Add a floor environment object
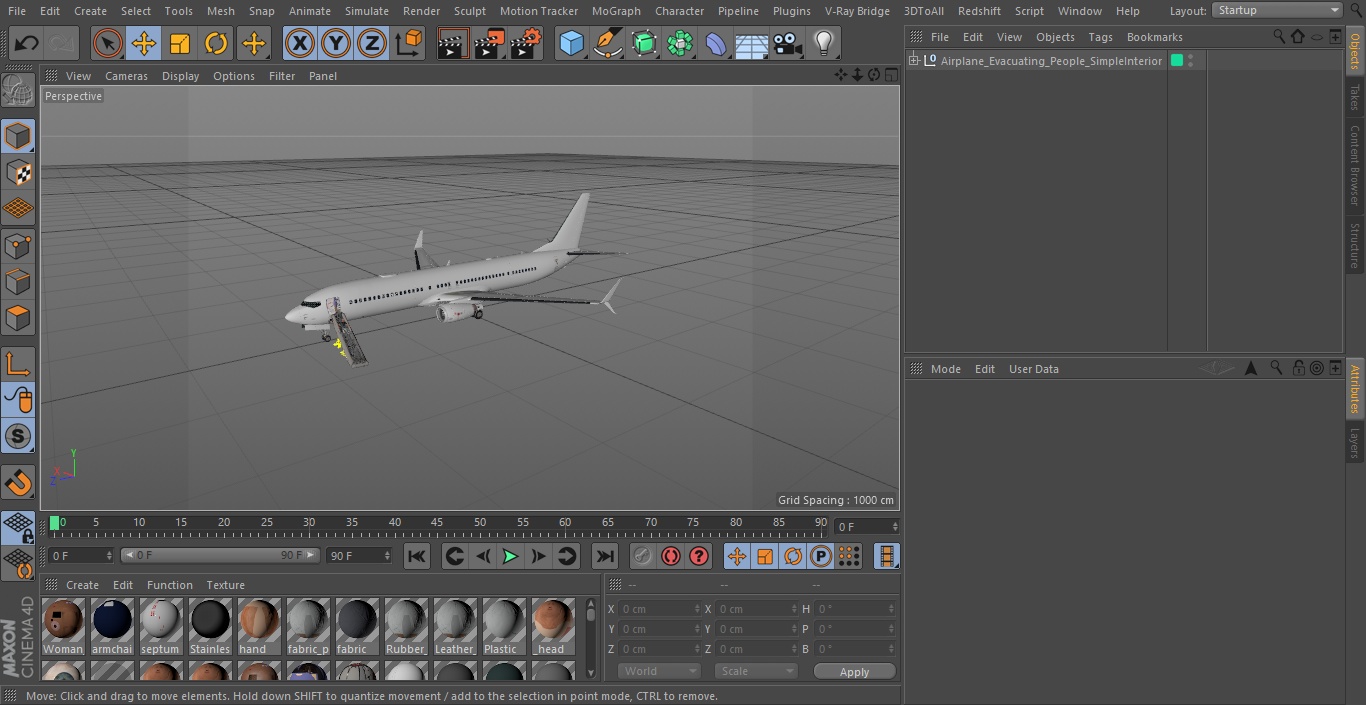This screenshot has width=1366, height=705. (752, 43)
